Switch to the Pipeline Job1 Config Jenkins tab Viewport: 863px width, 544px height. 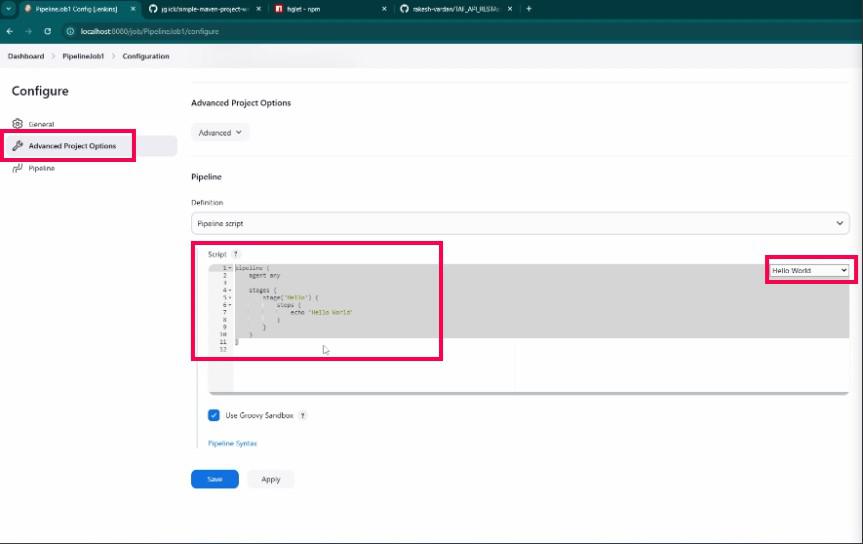click(76, 9)
